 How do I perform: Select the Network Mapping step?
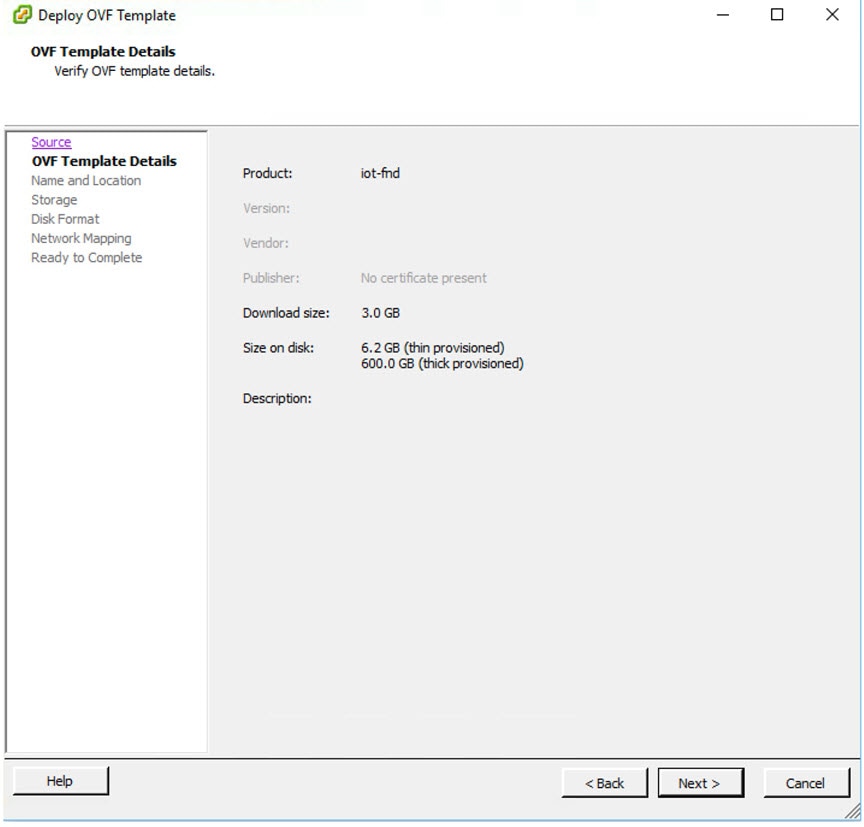point(81,239)
